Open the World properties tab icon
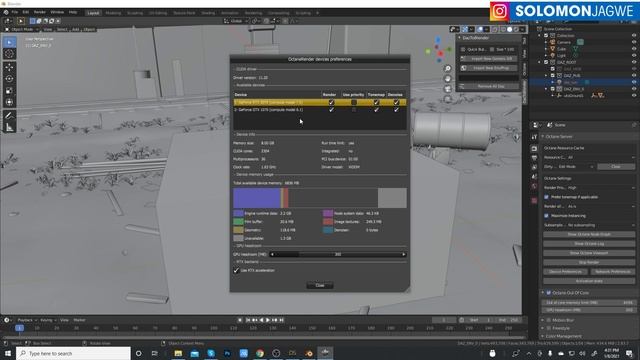Screen dimensions: 640x360 point(534,186)
